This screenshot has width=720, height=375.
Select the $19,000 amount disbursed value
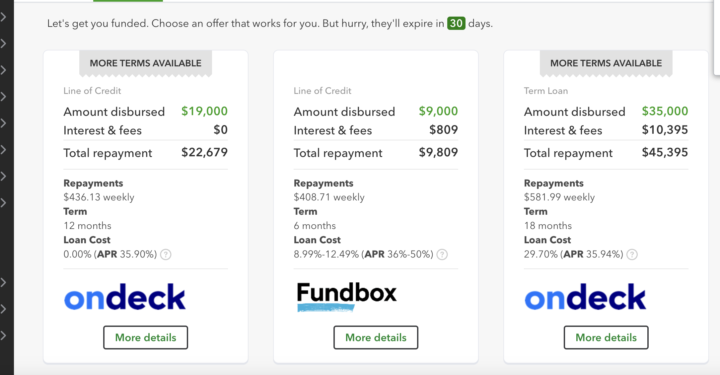click(204, 111)
